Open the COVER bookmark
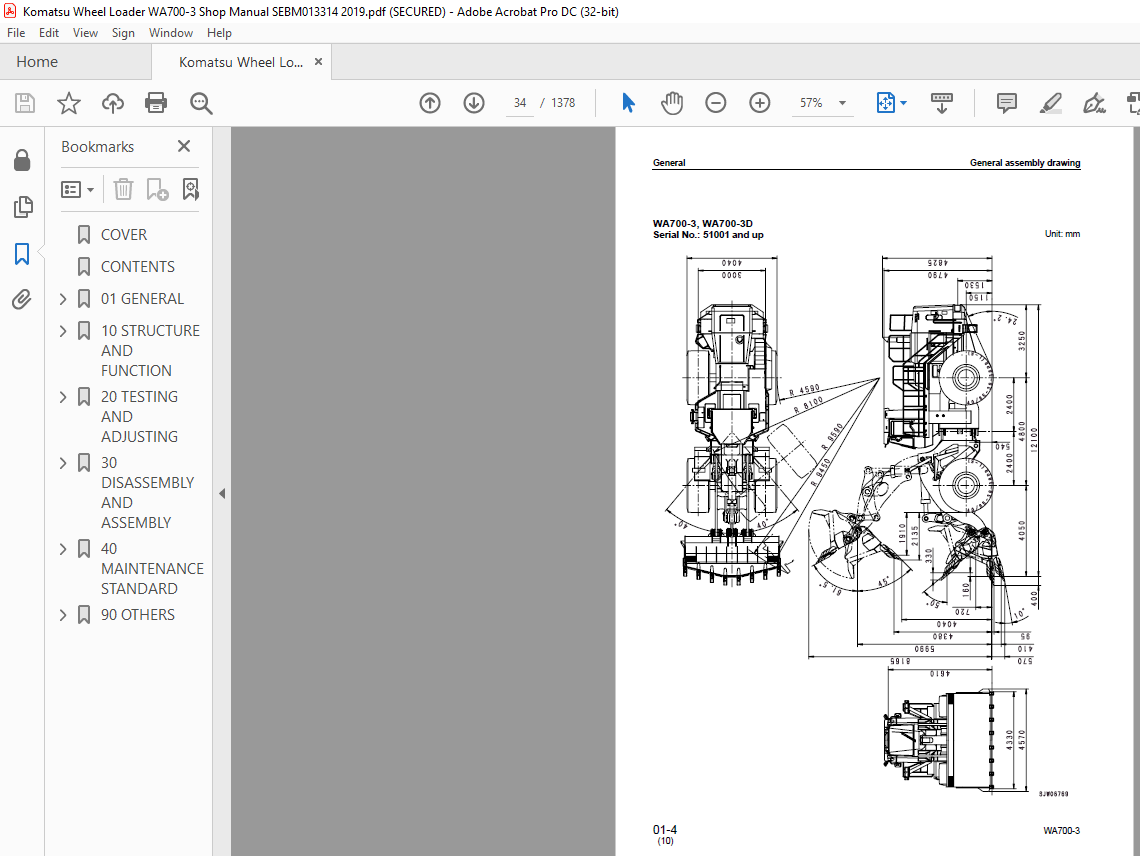The image size is (1140, 856). click(x=124, y=235)
